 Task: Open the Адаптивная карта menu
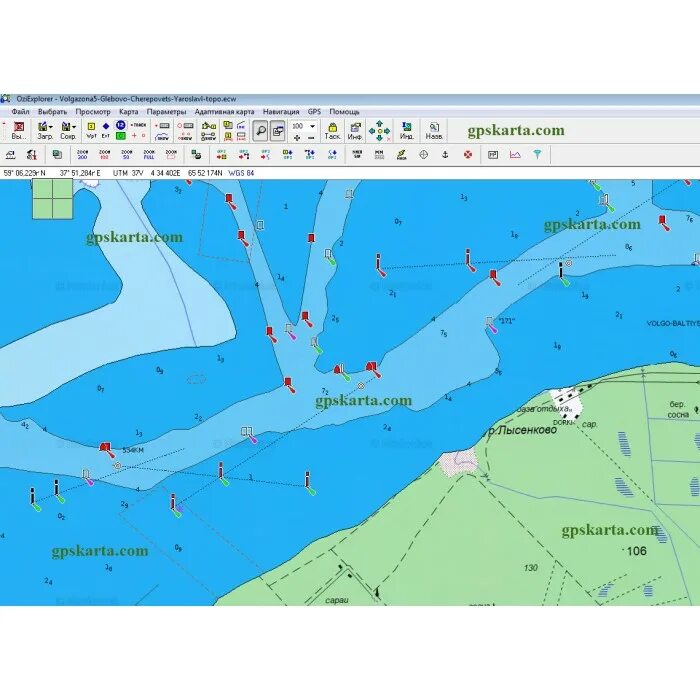[224, 112]
